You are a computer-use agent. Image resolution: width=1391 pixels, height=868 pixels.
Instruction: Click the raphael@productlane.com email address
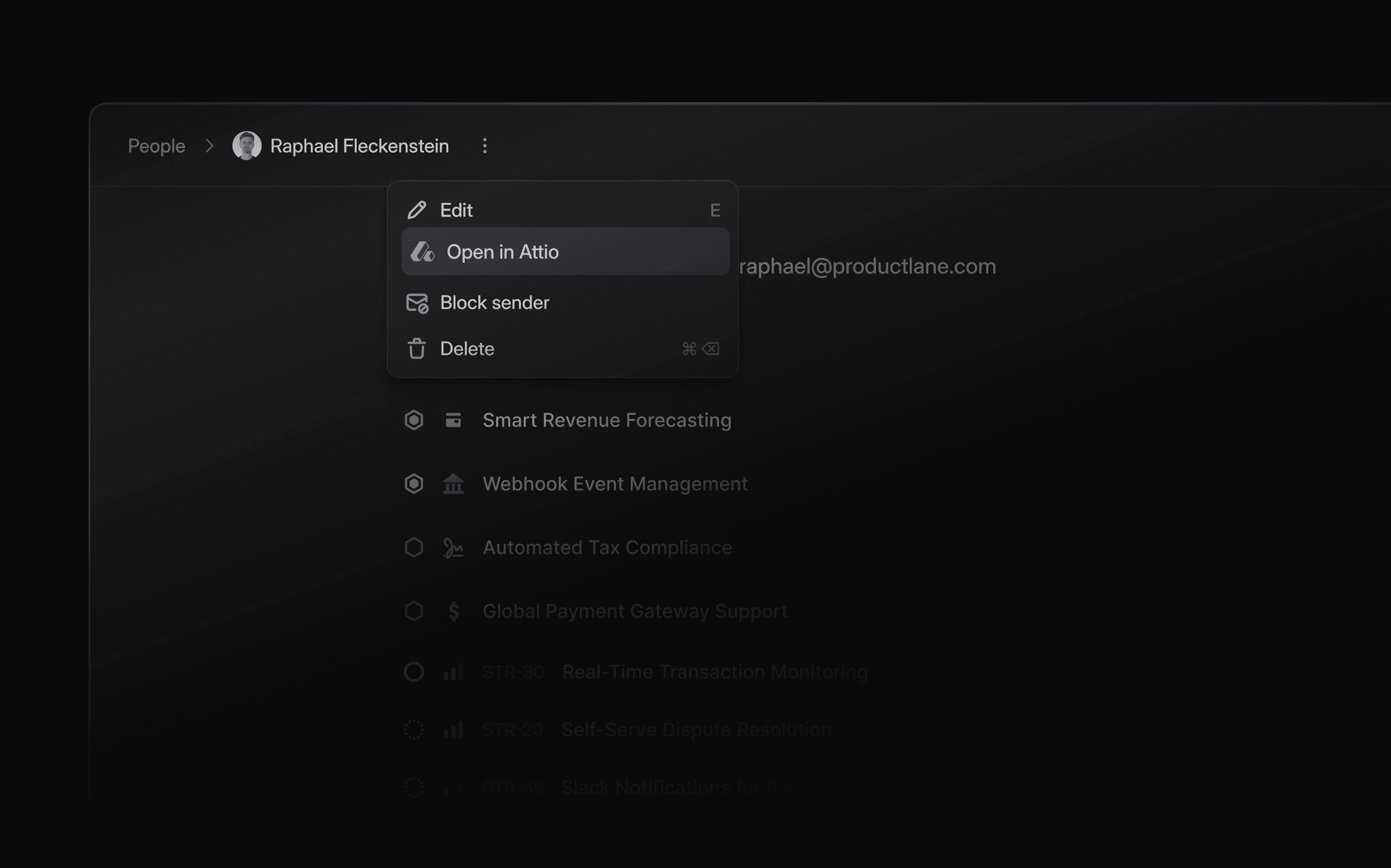click(867, 266)
